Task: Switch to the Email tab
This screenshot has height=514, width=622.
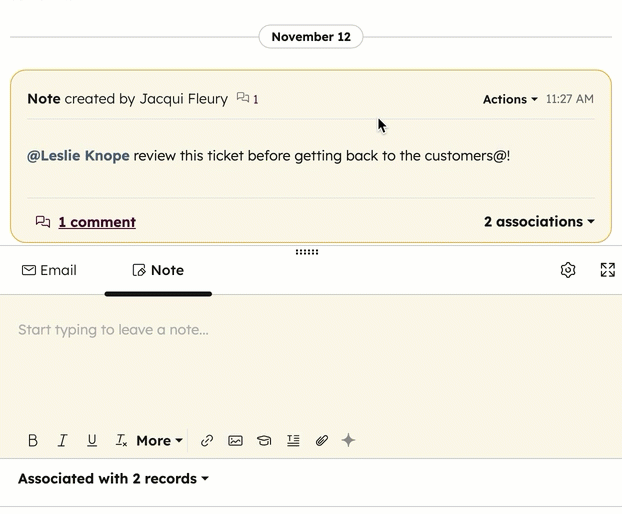Action: click(x=49, y=270)
